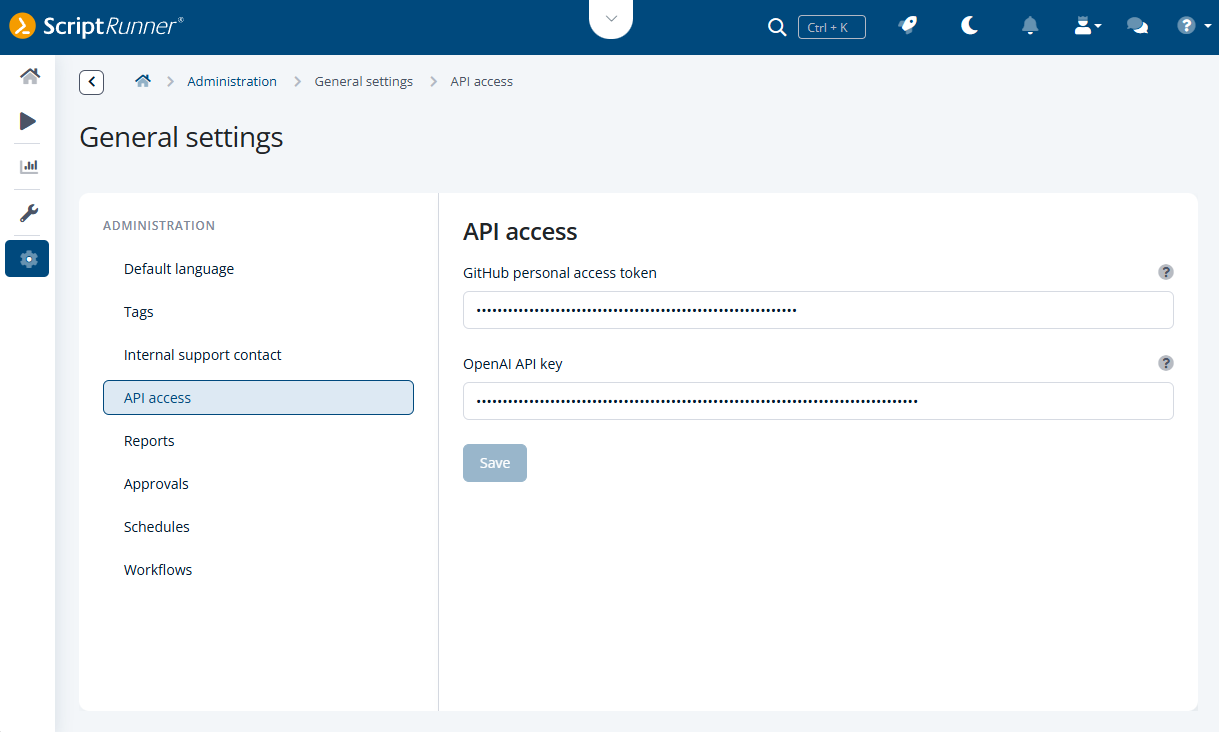
Task: Click the API access panel heading
Action: (x=520, y=232)
